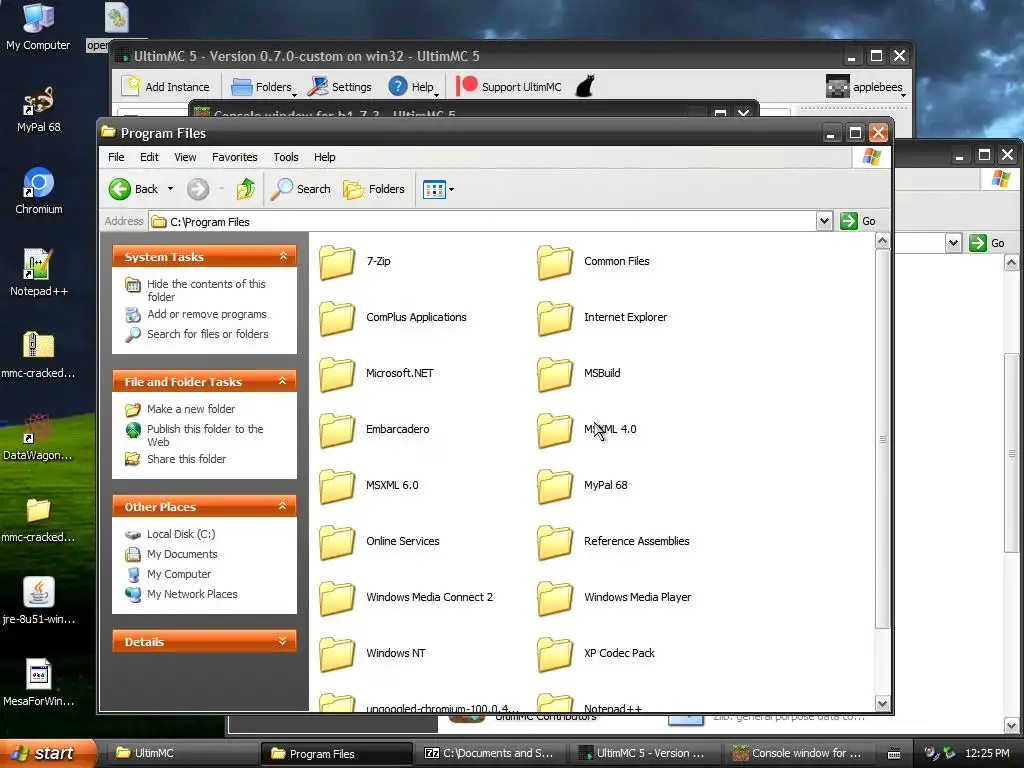
Task: Click the Views icon in Explorer toolbar
Action: tap(434, 190)
